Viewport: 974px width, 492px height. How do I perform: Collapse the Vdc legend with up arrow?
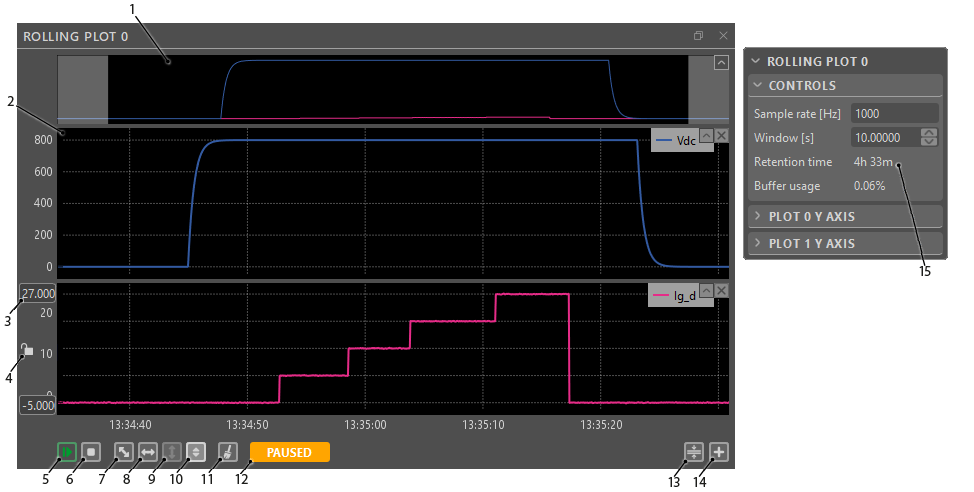(x=706, y=136)
